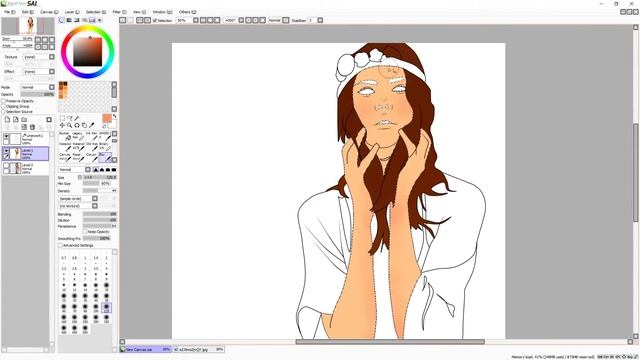The width and height of the screenshot is (640, 360).
Task: Toggle Preserve Opacity checkbox
Action: 3,101
